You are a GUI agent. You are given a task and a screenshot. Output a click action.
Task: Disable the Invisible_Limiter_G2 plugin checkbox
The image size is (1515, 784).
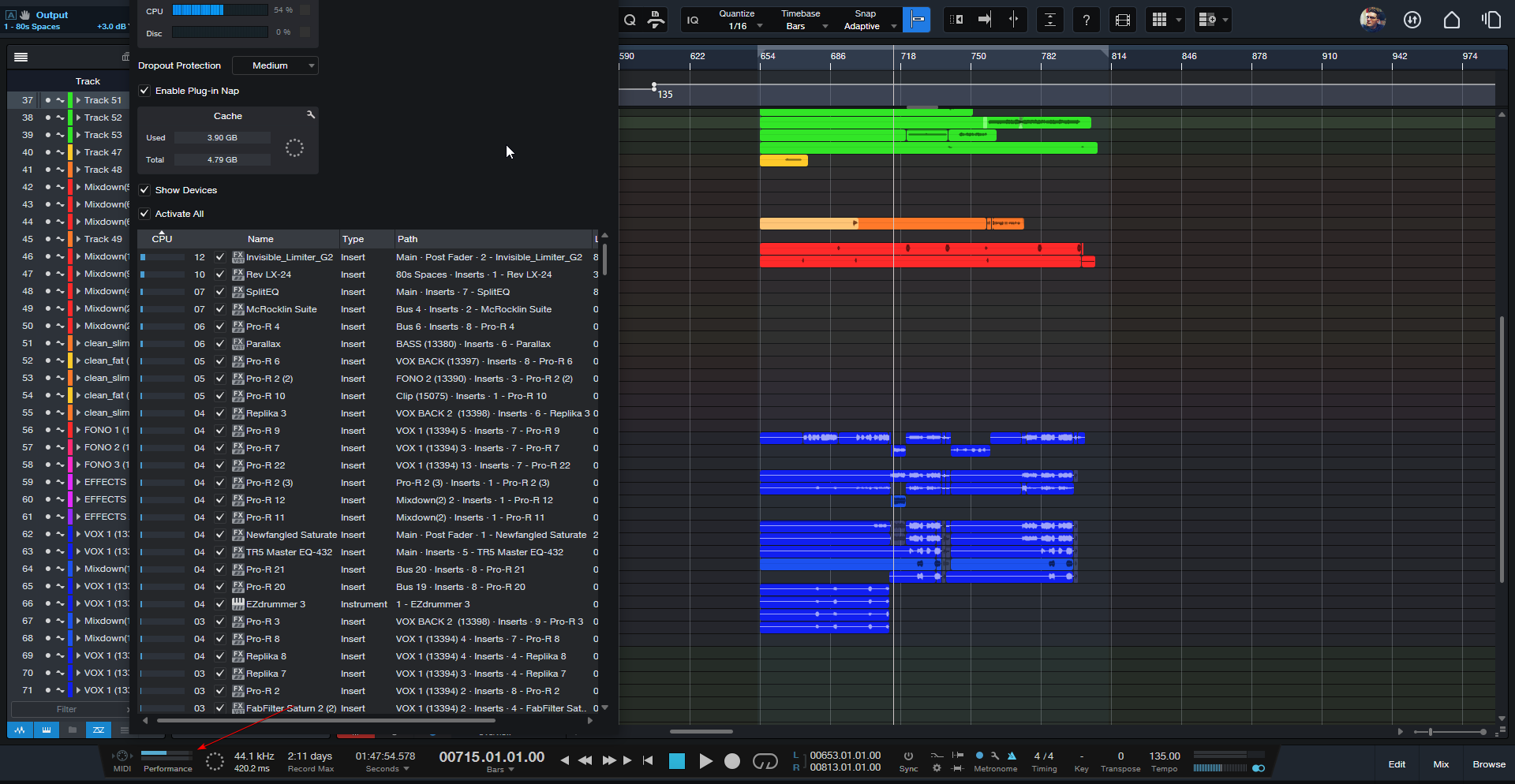(220, 257)
